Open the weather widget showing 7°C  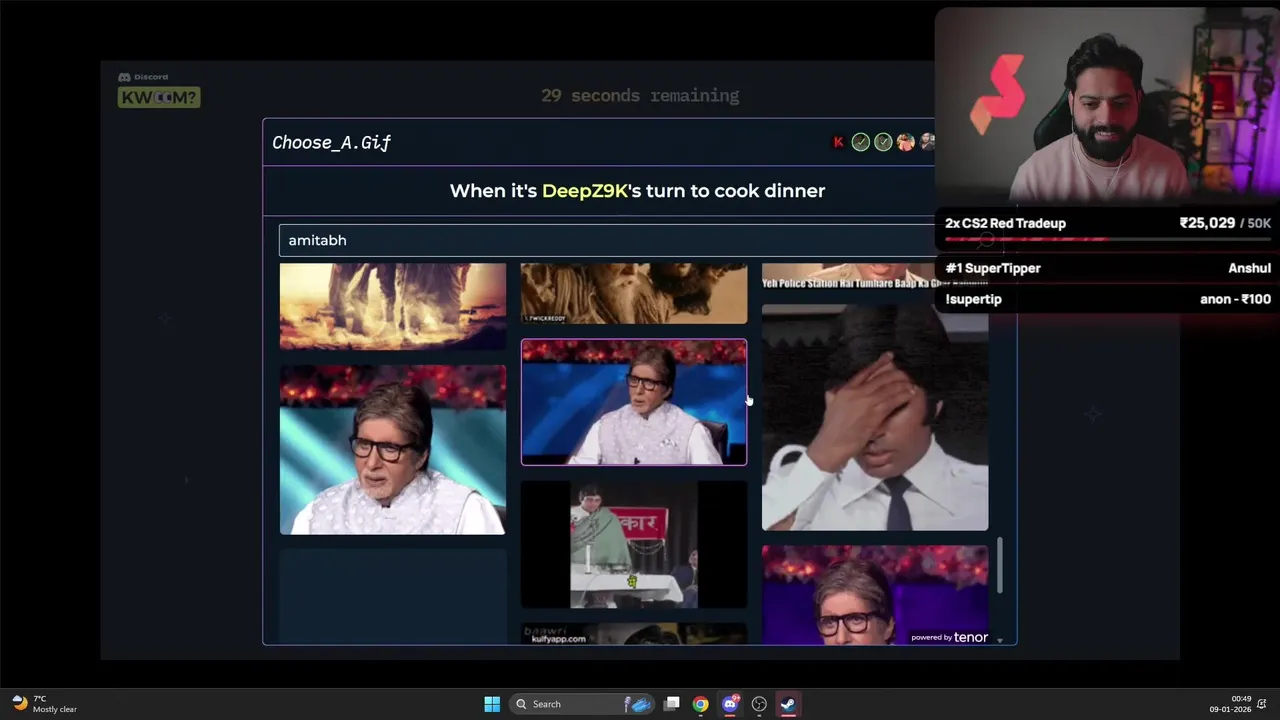(46, 704)
